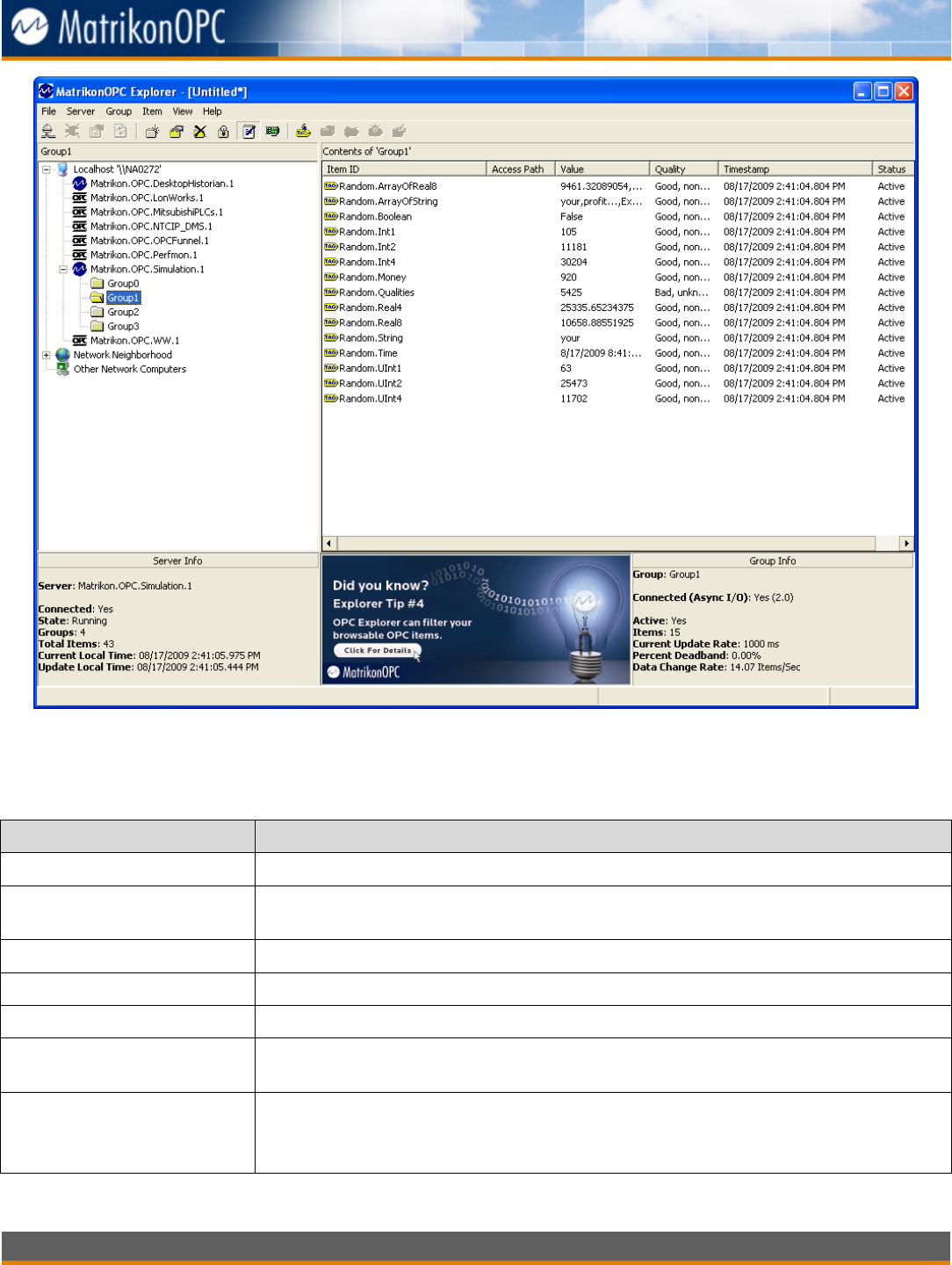Click the 'Bad, unkn...' quality cell
The width and height of the screenshot is (952, 1265).
[682, 293]
